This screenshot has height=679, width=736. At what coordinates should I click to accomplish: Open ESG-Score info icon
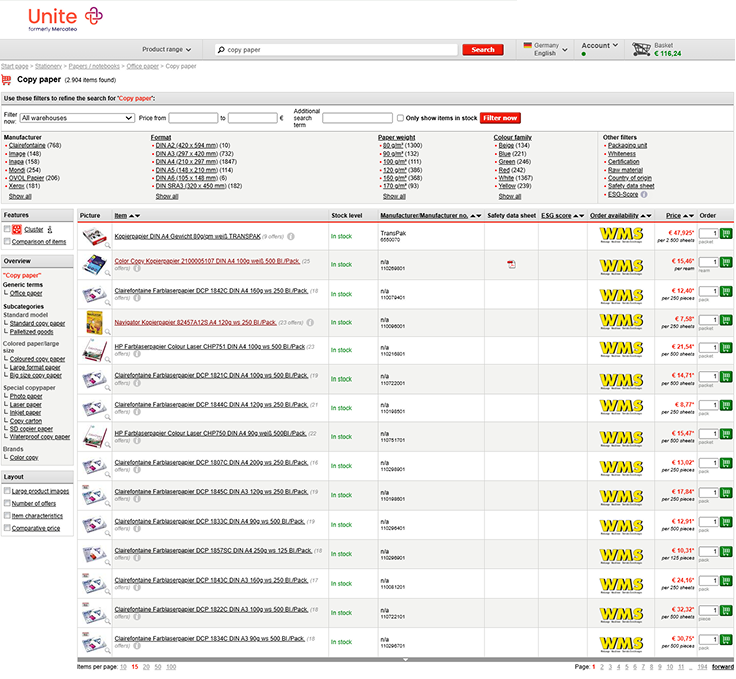point(644,194)
